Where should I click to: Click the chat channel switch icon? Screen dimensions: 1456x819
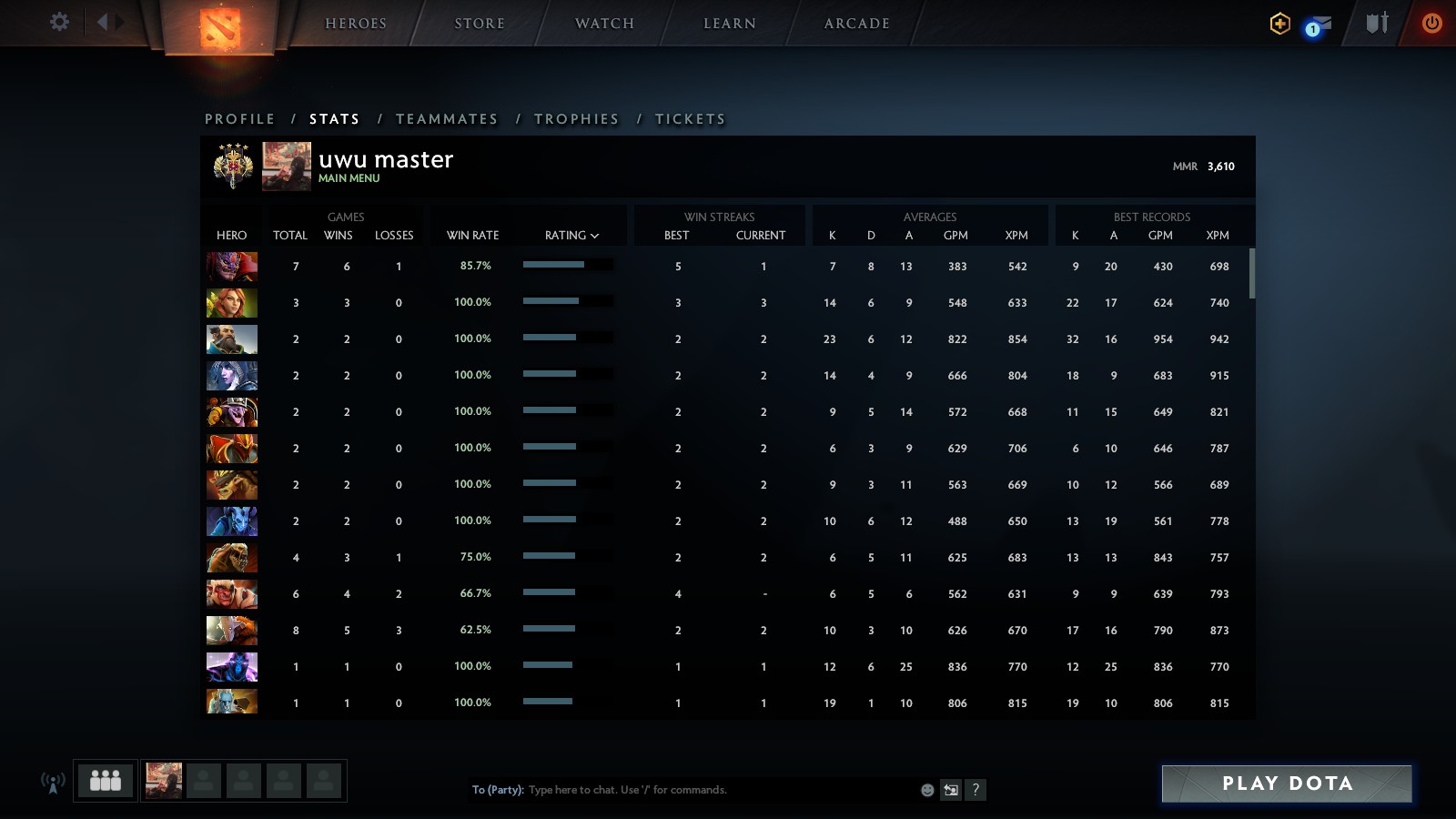point(951,790)
